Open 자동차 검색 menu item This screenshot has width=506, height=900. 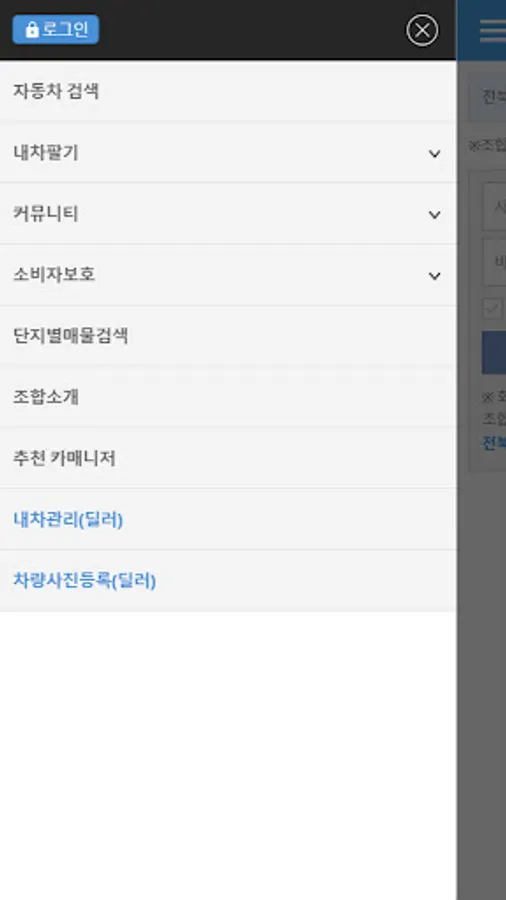[228, 91]
